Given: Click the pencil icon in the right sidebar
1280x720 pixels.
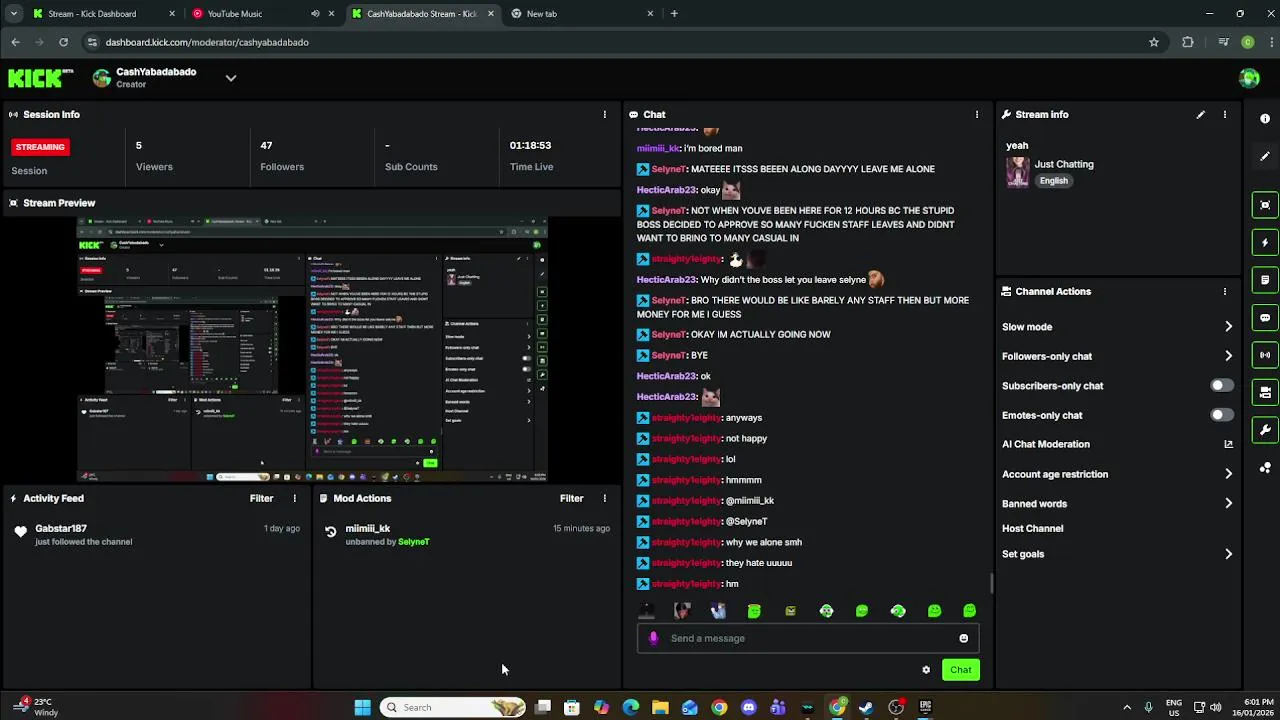Looking at the screenshot, I should pos(1265,156).
